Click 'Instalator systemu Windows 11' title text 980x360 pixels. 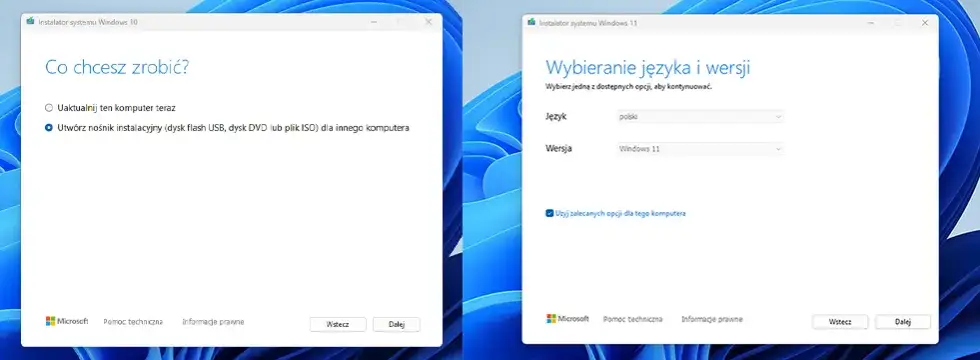[x=588, y=22]
